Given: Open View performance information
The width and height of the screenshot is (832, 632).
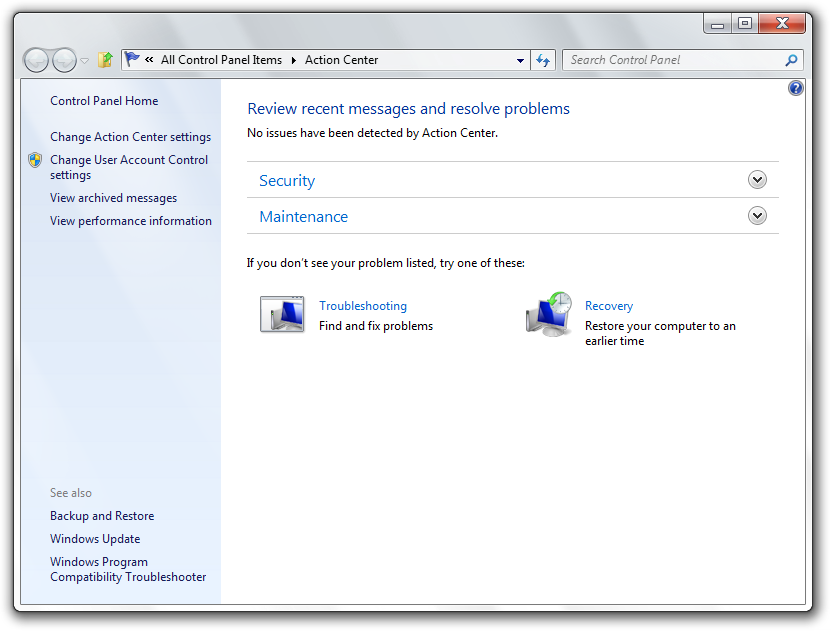Looking at the screenshot, I should click(131, 221).
